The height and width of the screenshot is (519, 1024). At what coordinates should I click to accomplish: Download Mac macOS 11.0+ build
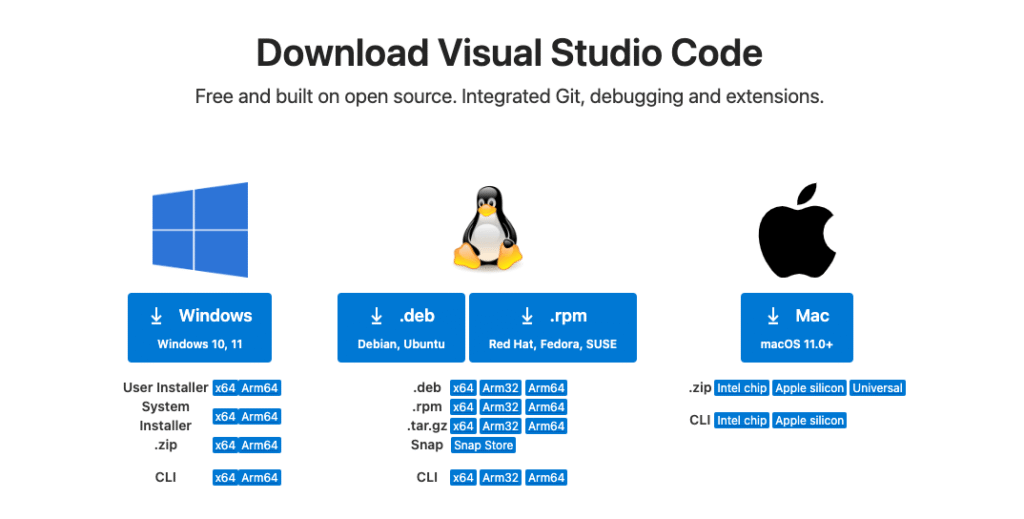[x=797, y=328]
